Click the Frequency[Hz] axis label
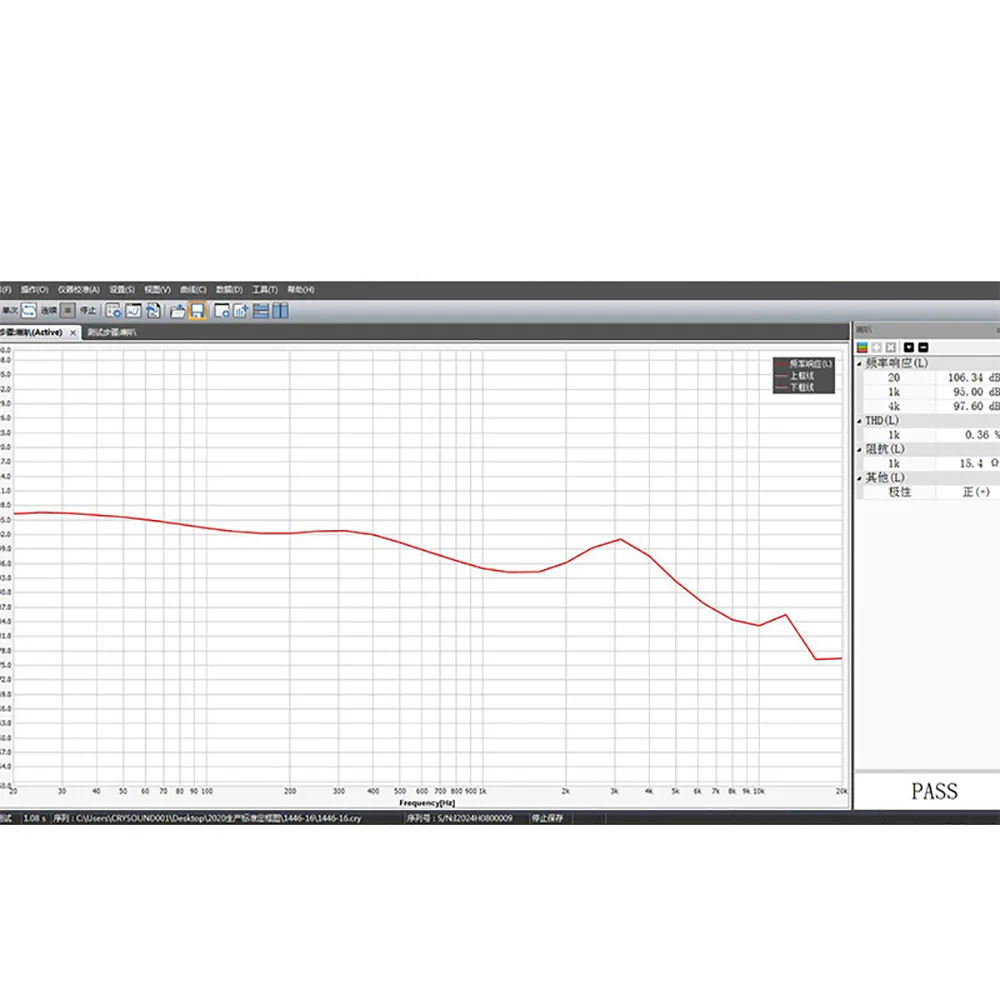Screen dimensions: 1000x1000 click(427, 803)
